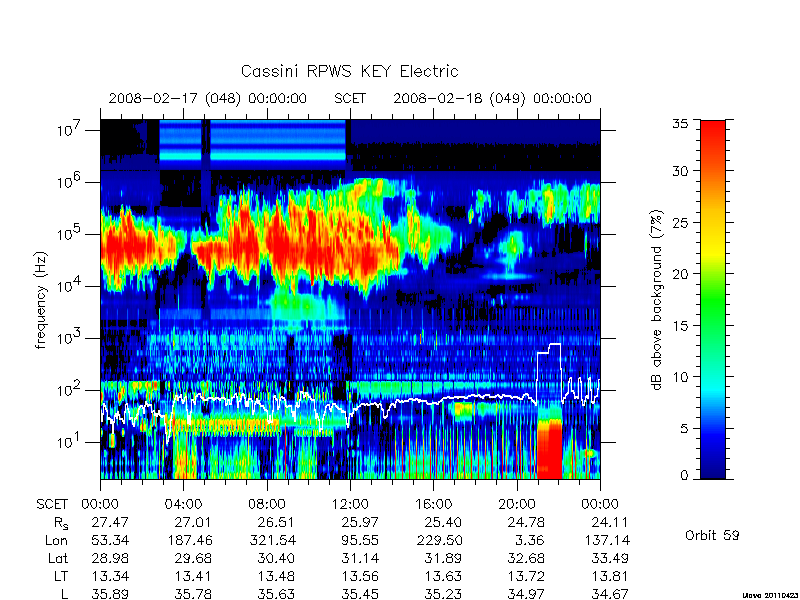Click the LT value '13.34'

(110, 577)
